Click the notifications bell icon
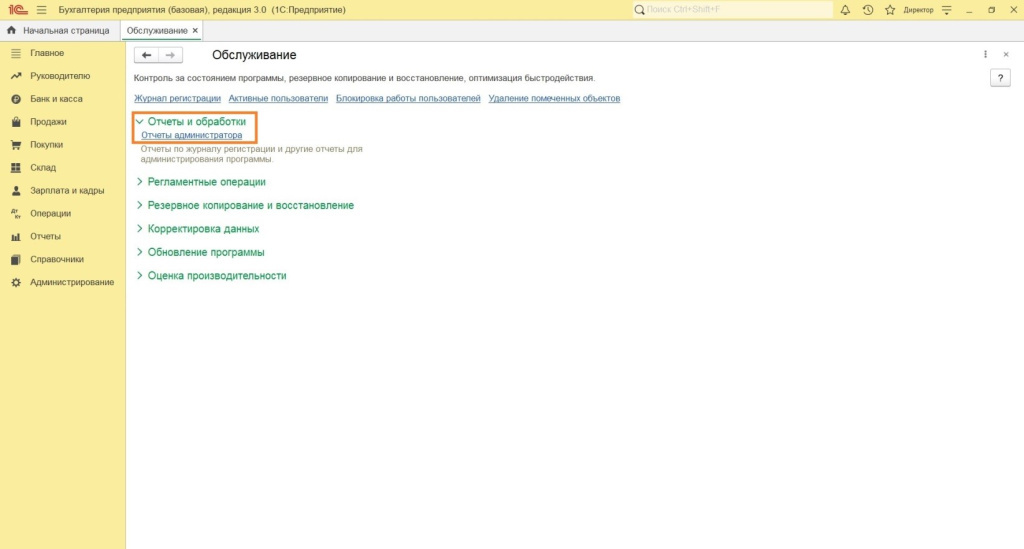This screenshot has height=549, width=1024. (x=845, y=10)
